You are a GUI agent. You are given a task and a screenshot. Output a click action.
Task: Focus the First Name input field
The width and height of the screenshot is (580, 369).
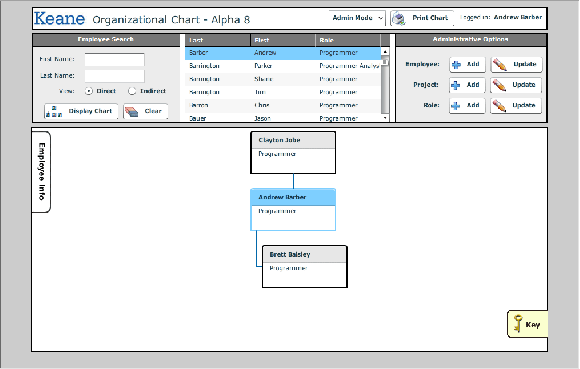point(114,60)
